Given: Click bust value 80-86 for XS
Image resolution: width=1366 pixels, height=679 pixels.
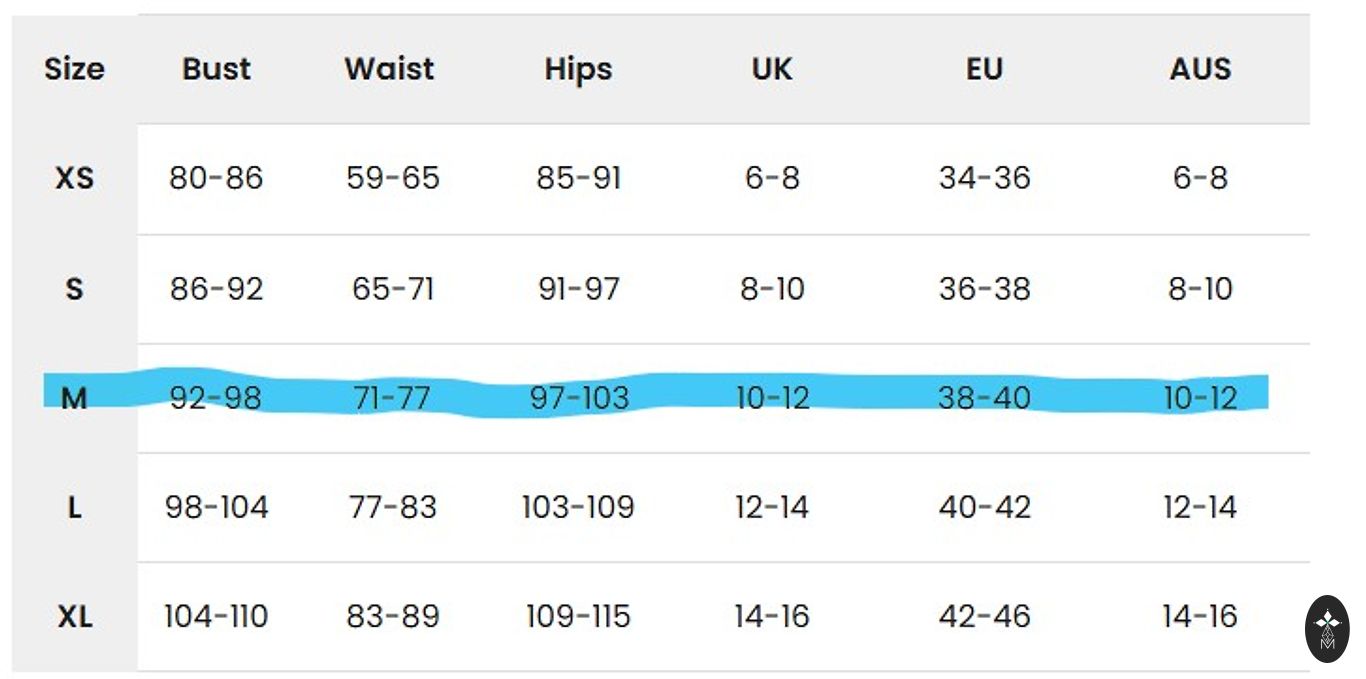Looking at the screenshot, I should [216, 178].
